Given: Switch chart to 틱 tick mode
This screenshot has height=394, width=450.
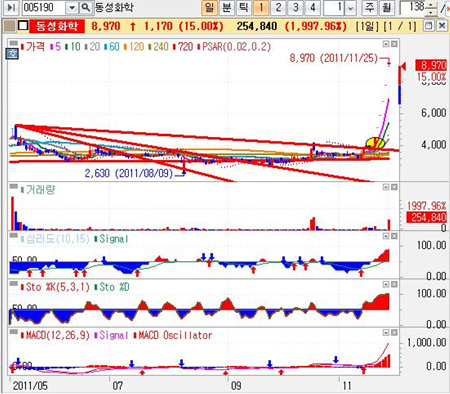Looking at the screenshot, I should click(x=244, y=7).
